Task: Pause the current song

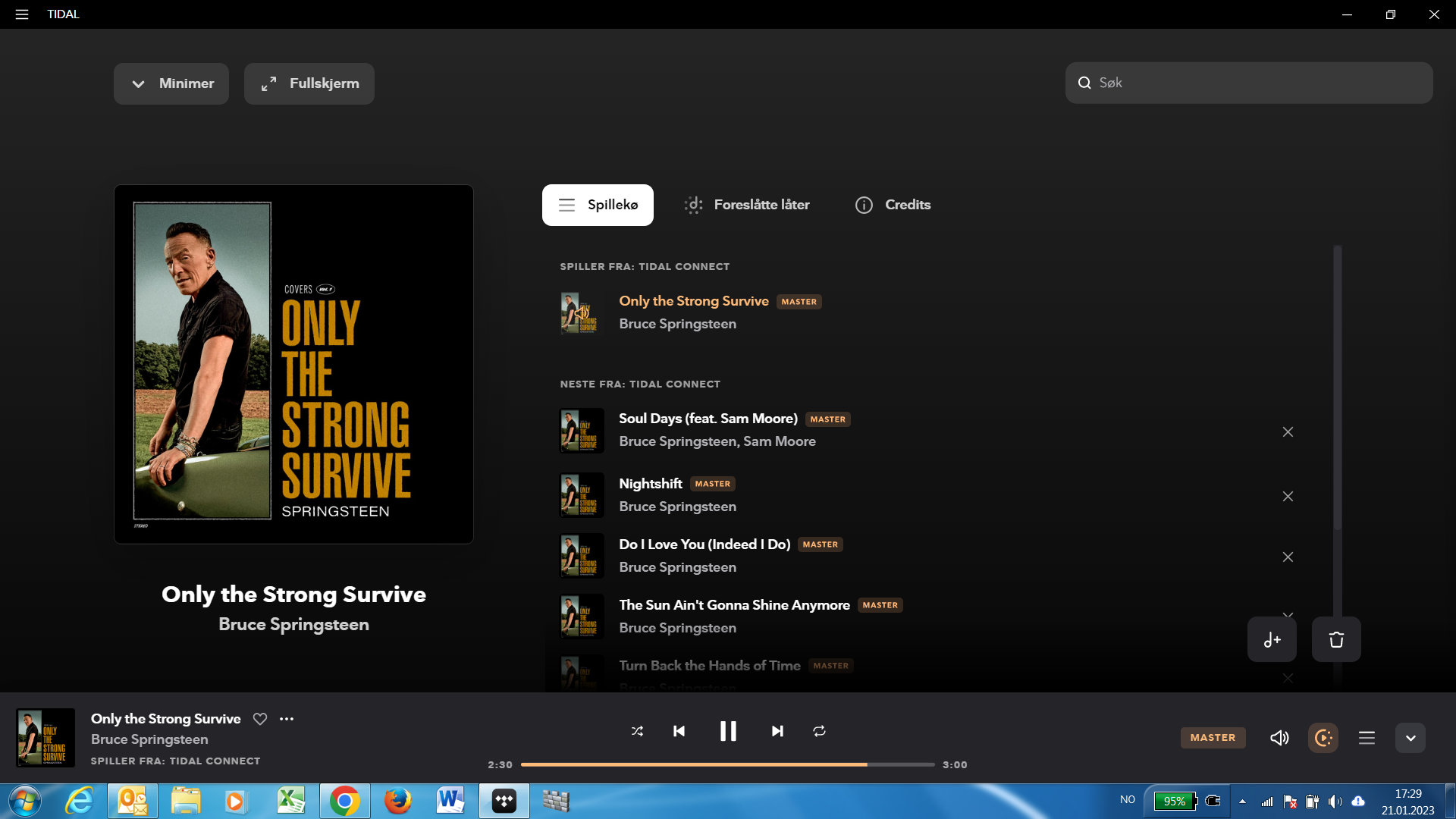Action: (x=727, y=731)
